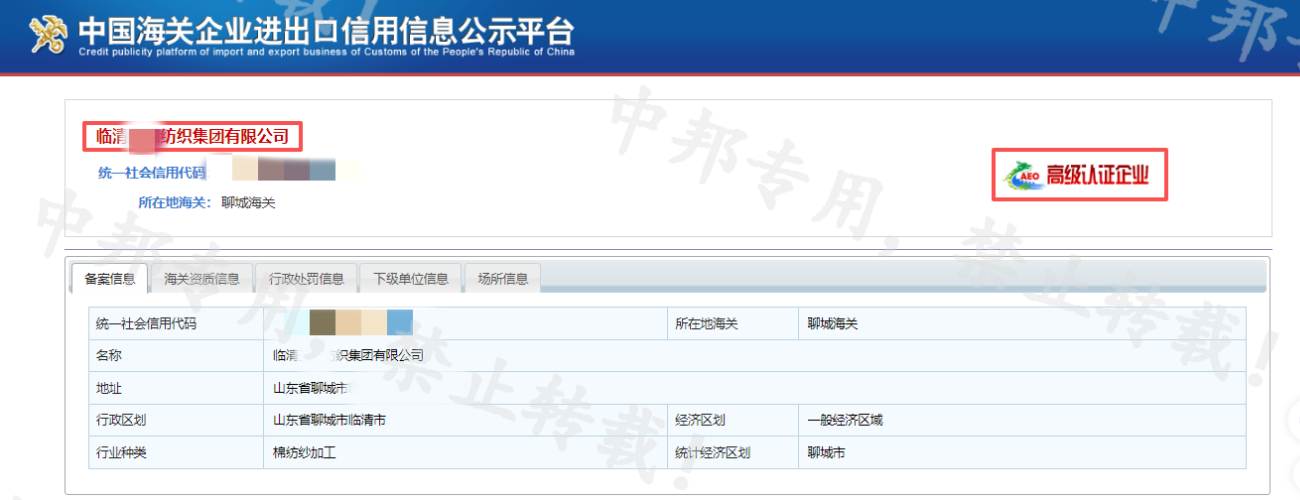Click the blue 所在地海关 label above the tabs
This screenshot has width=1300, height=500.
click(x=175, y=203)
